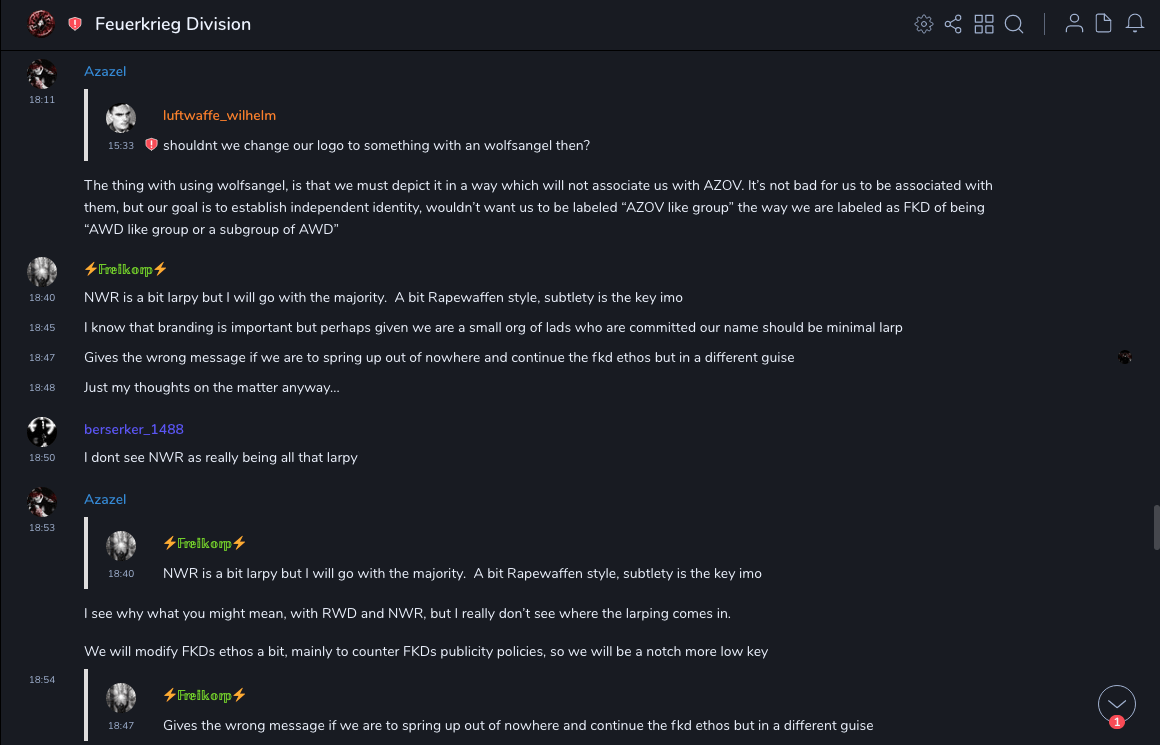Open the berserker_1488 username link

[133, 430]
